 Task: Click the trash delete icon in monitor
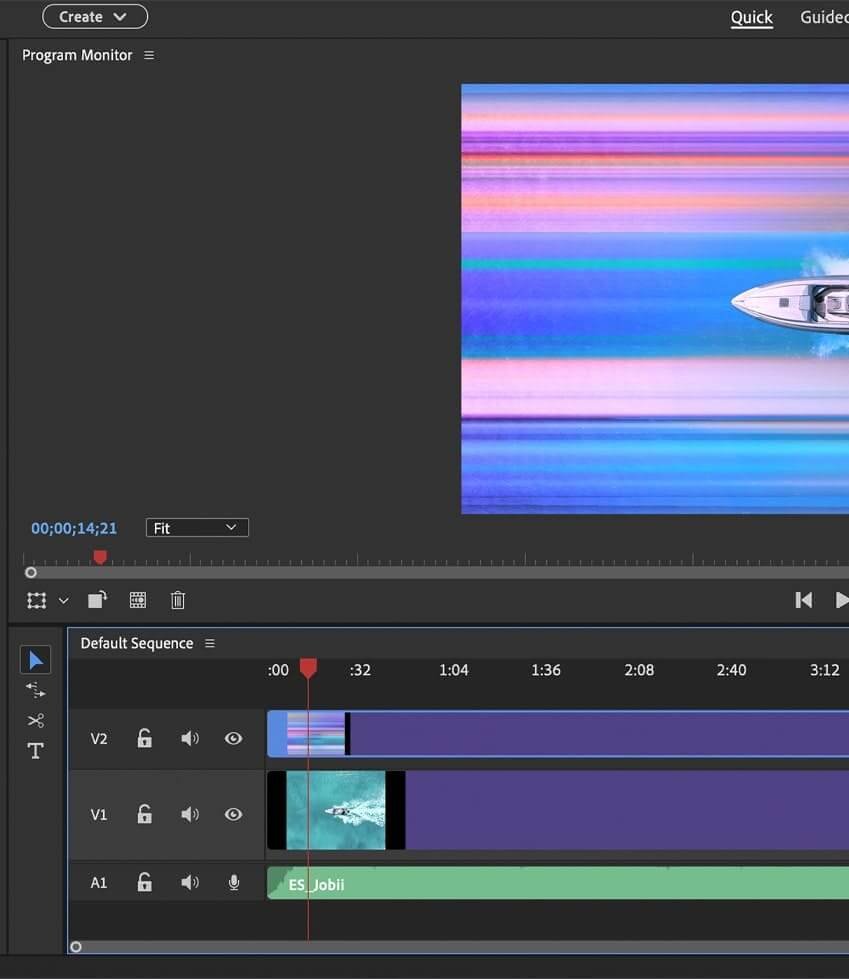(178, 600)
